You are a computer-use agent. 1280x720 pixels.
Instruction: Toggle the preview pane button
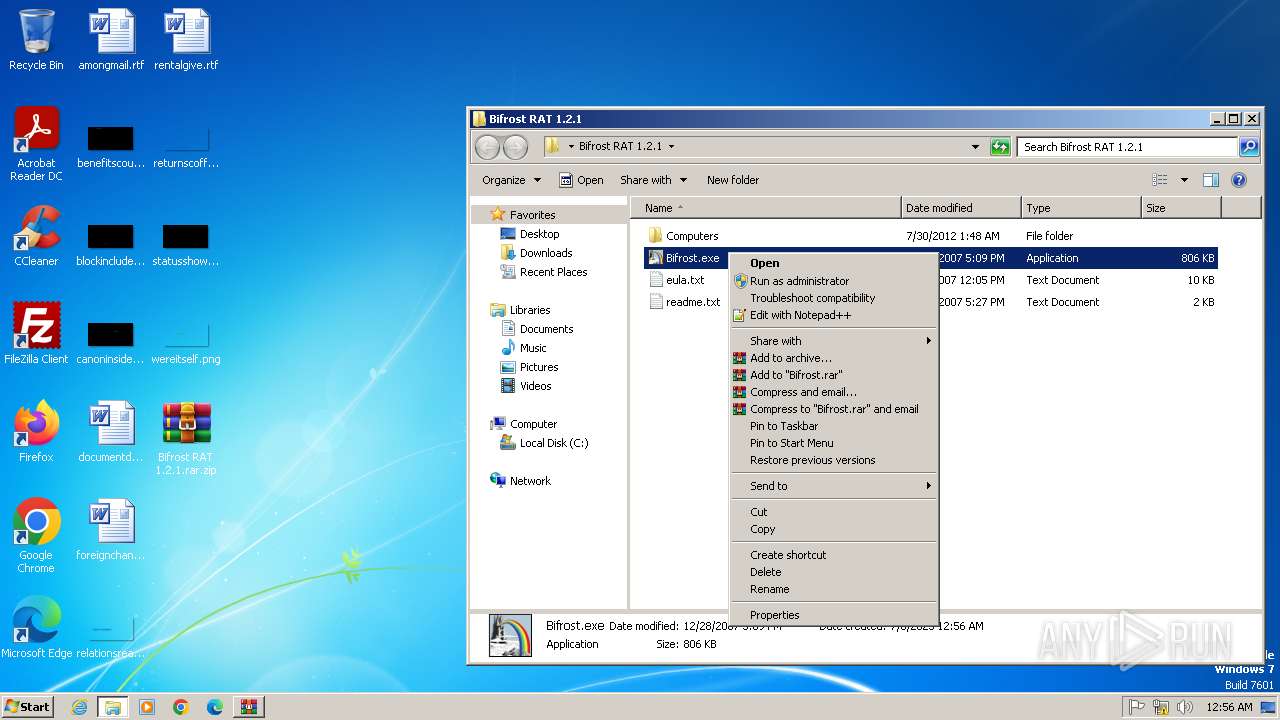click(x=1211, y=180)
